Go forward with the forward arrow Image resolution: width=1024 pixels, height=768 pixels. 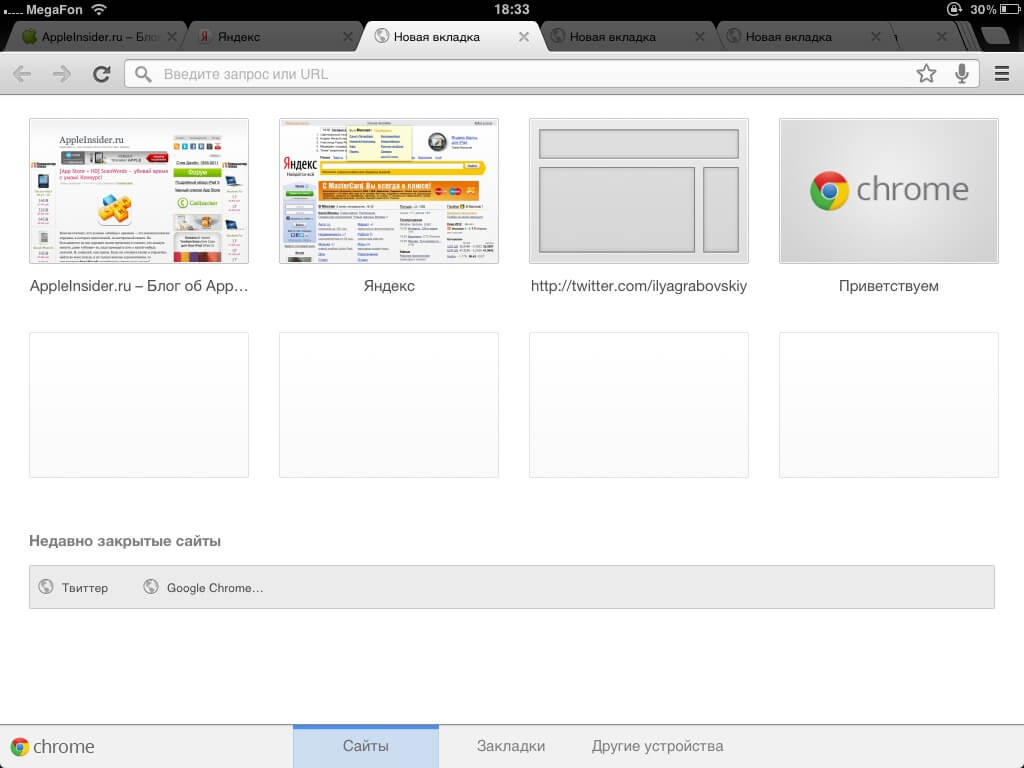tap(62, 74)
